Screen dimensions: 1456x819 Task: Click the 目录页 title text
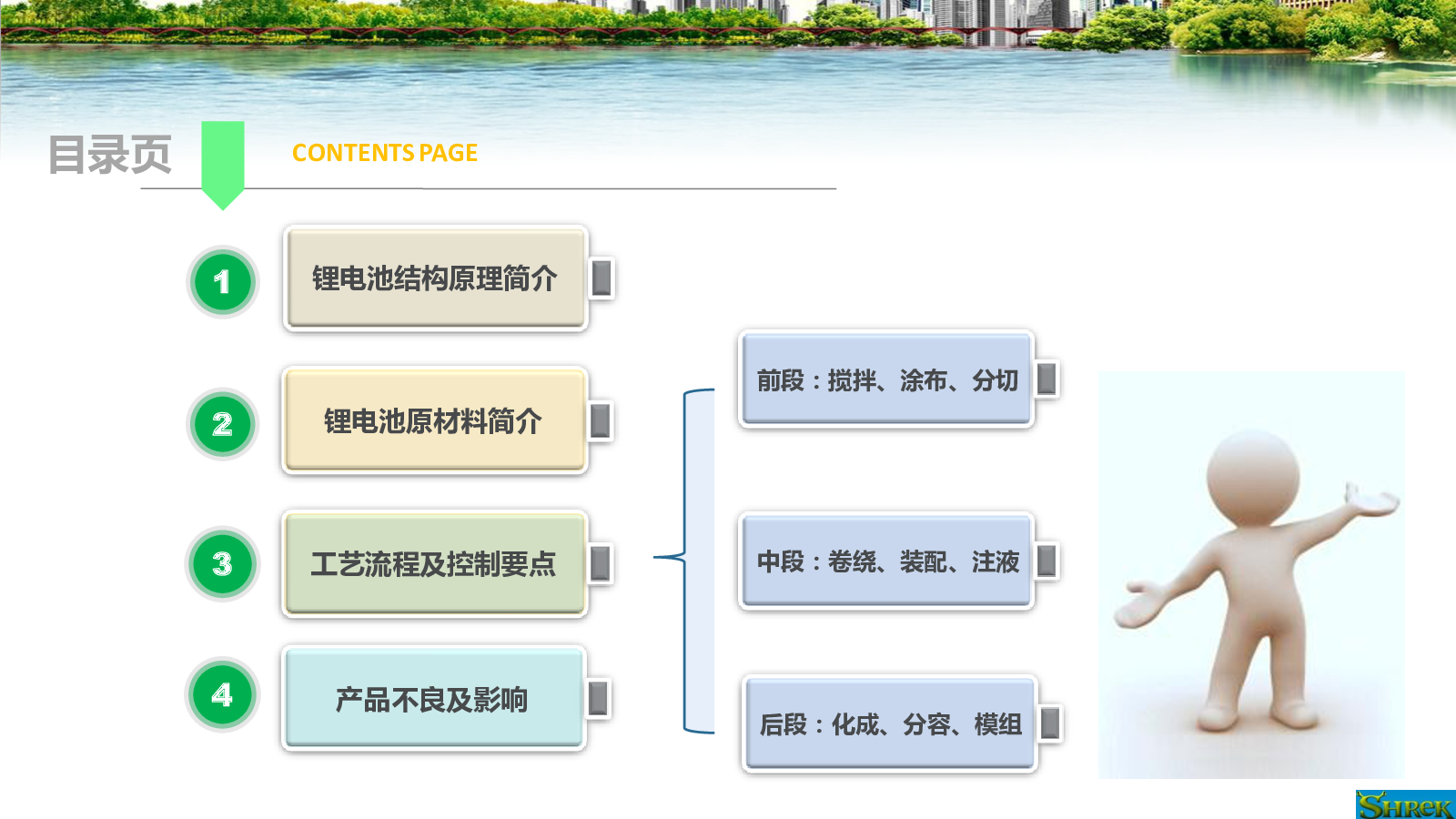click(109, 155)
